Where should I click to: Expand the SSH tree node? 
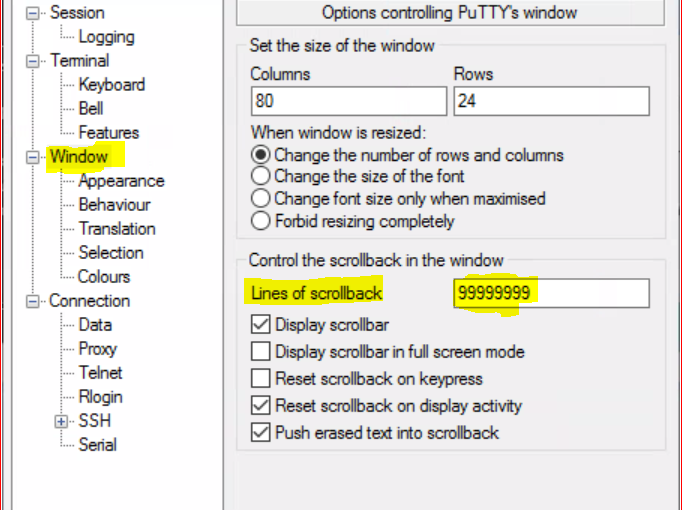pyautogui.click(x=62, y=421)
